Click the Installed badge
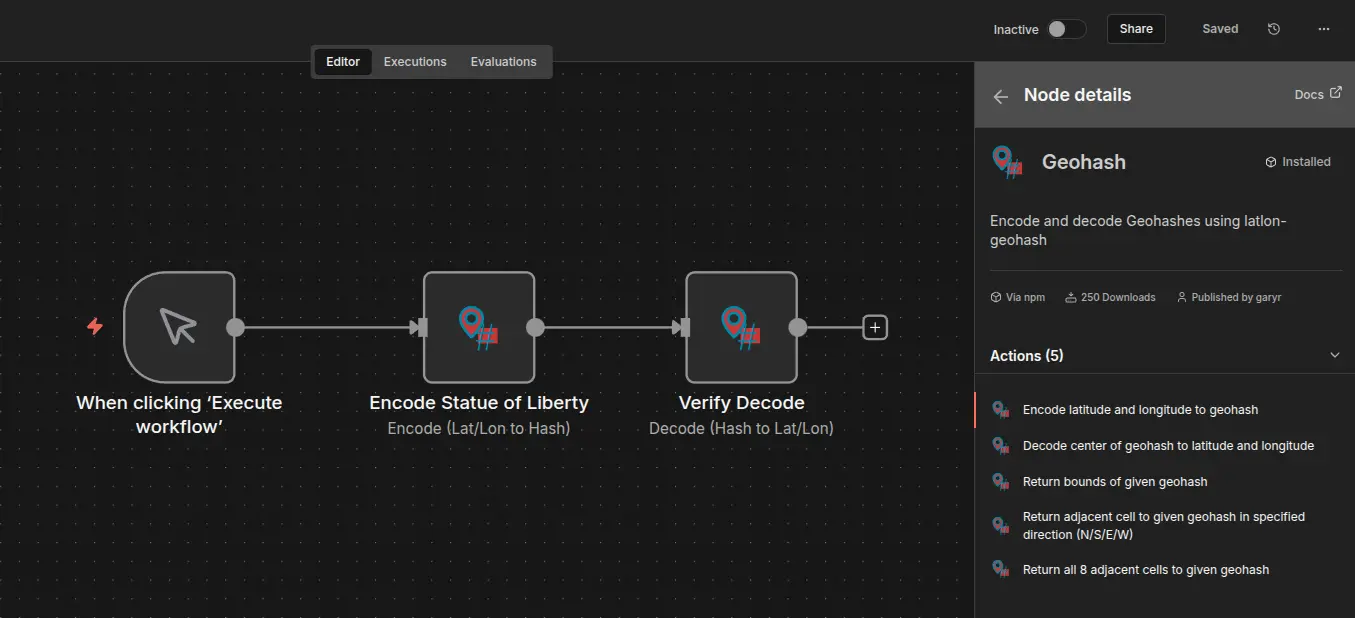Screen dimensions: 1355x618 (1298, 162)
